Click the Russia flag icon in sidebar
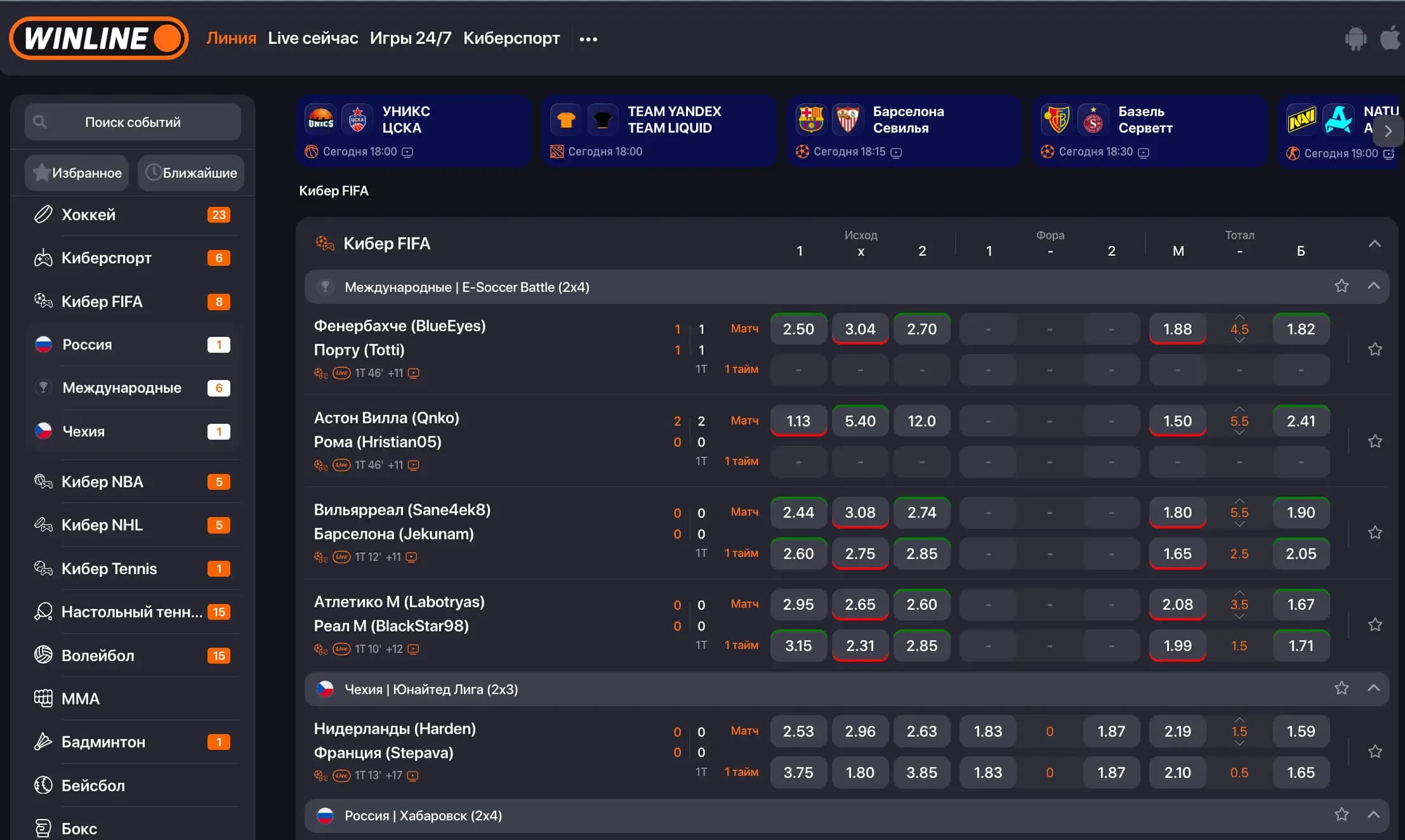The image size is (1405, 840). point(43,345)
